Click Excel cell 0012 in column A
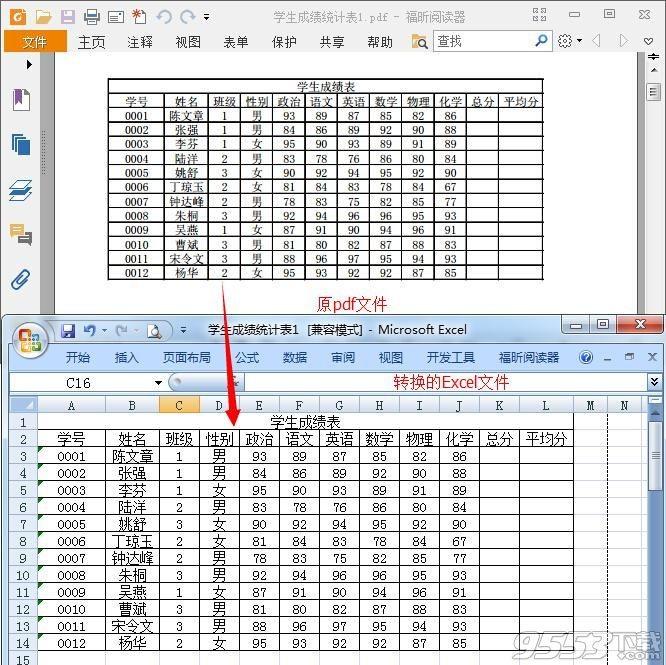The image size is (666, 665). click(x=71, y=643)
